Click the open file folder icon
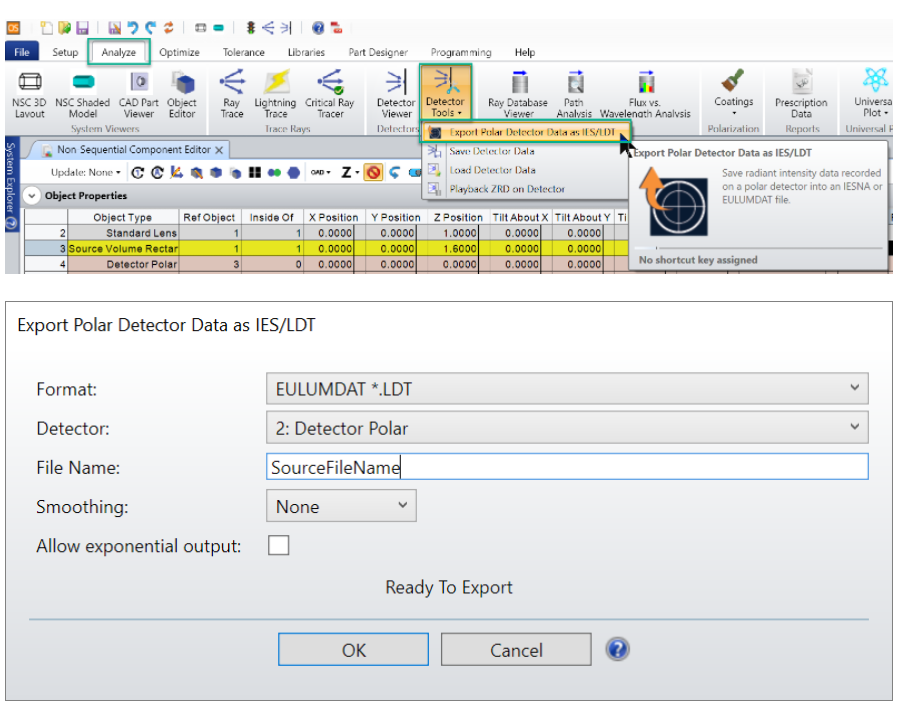 64,28
